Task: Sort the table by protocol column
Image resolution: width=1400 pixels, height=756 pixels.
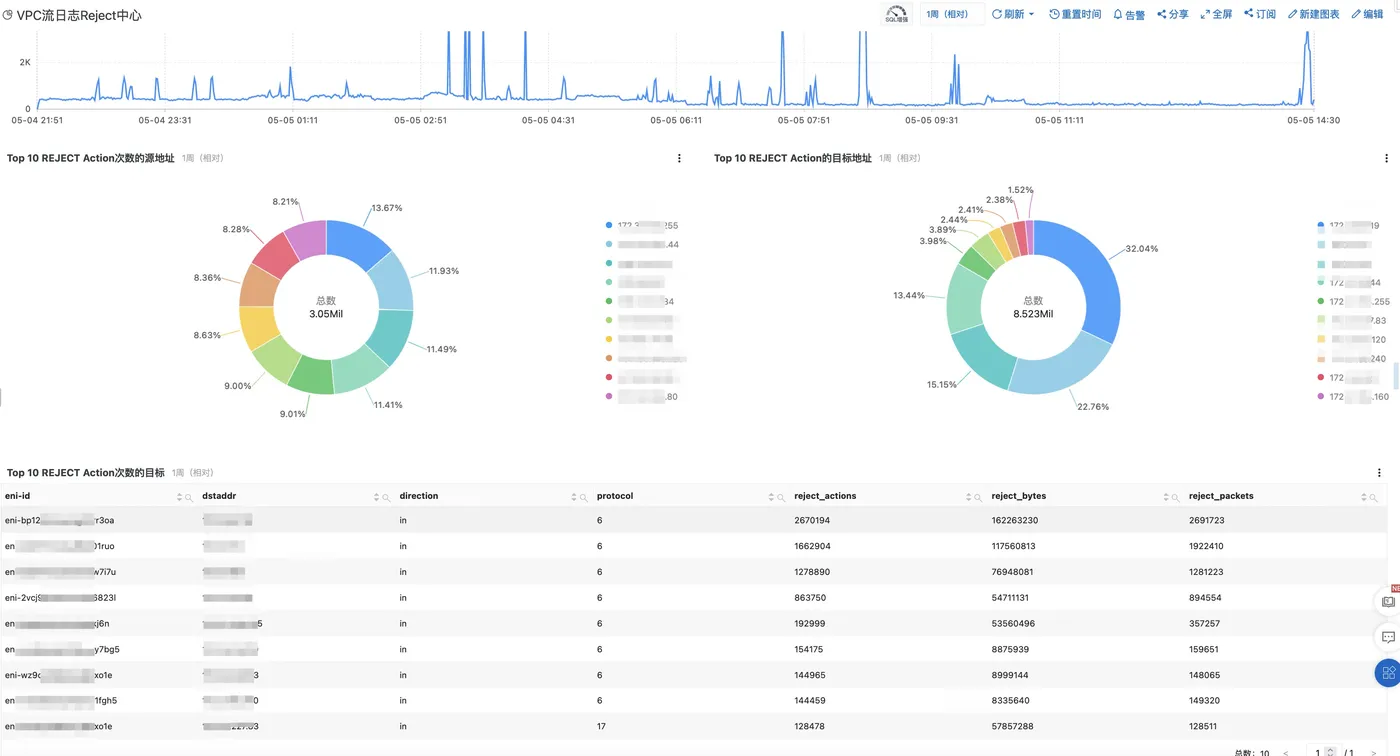Action: pos(772,497)
